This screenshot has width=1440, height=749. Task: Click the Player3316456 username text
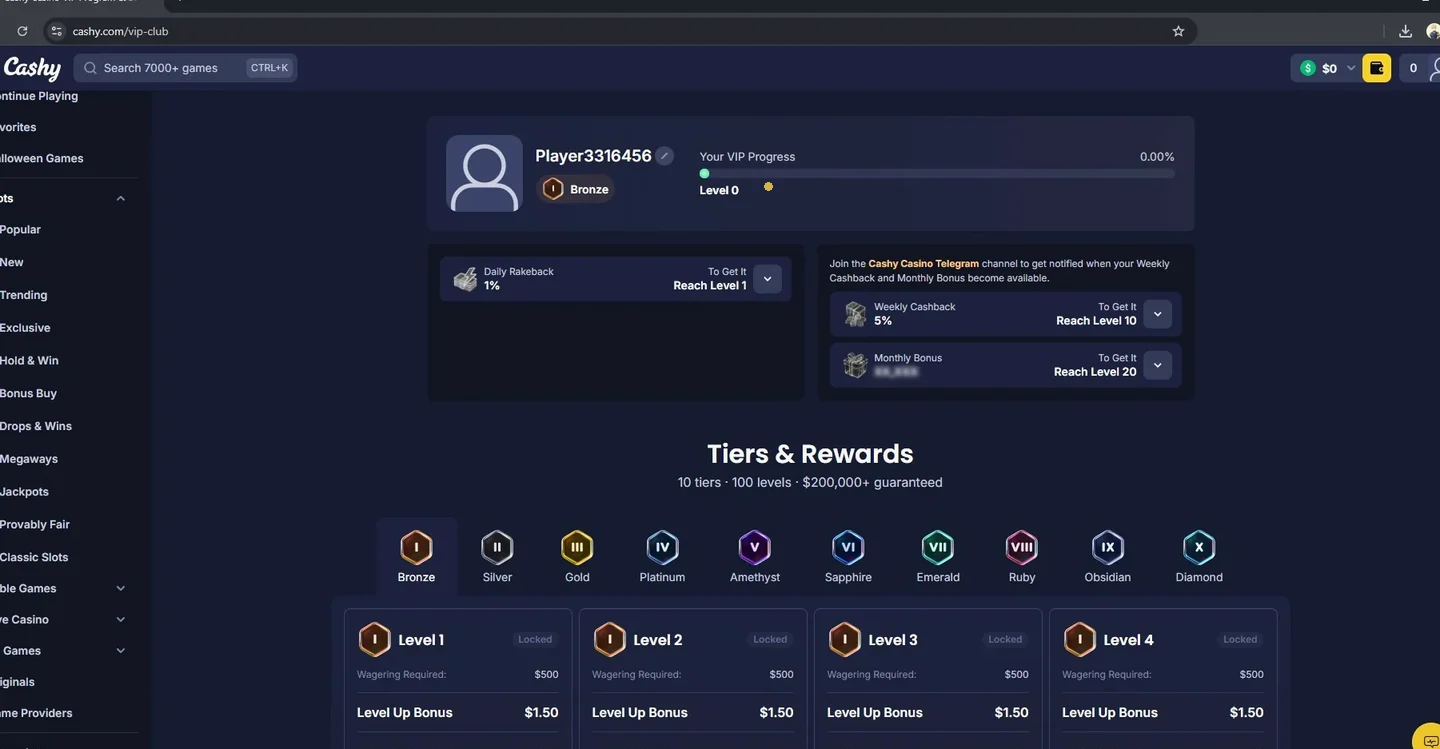(593, 156)
